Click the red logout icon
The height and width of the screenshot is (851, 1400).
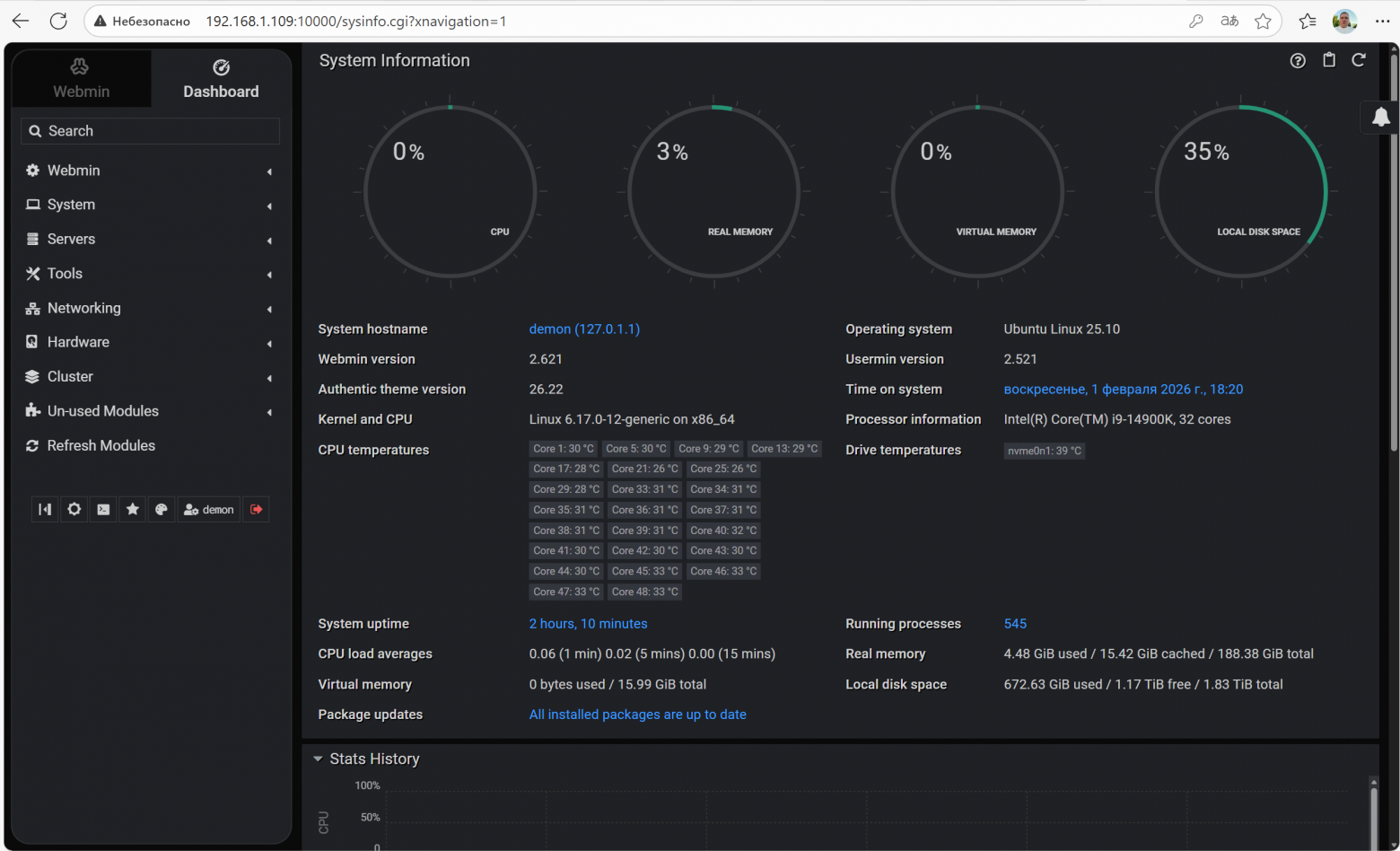coord(256,510)
